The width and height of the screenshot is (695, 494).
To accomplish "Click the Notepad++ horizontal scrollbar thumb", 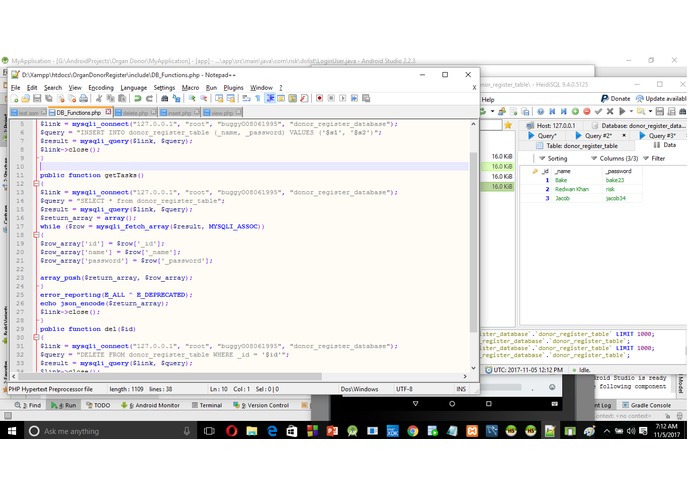I will (169, 376).
